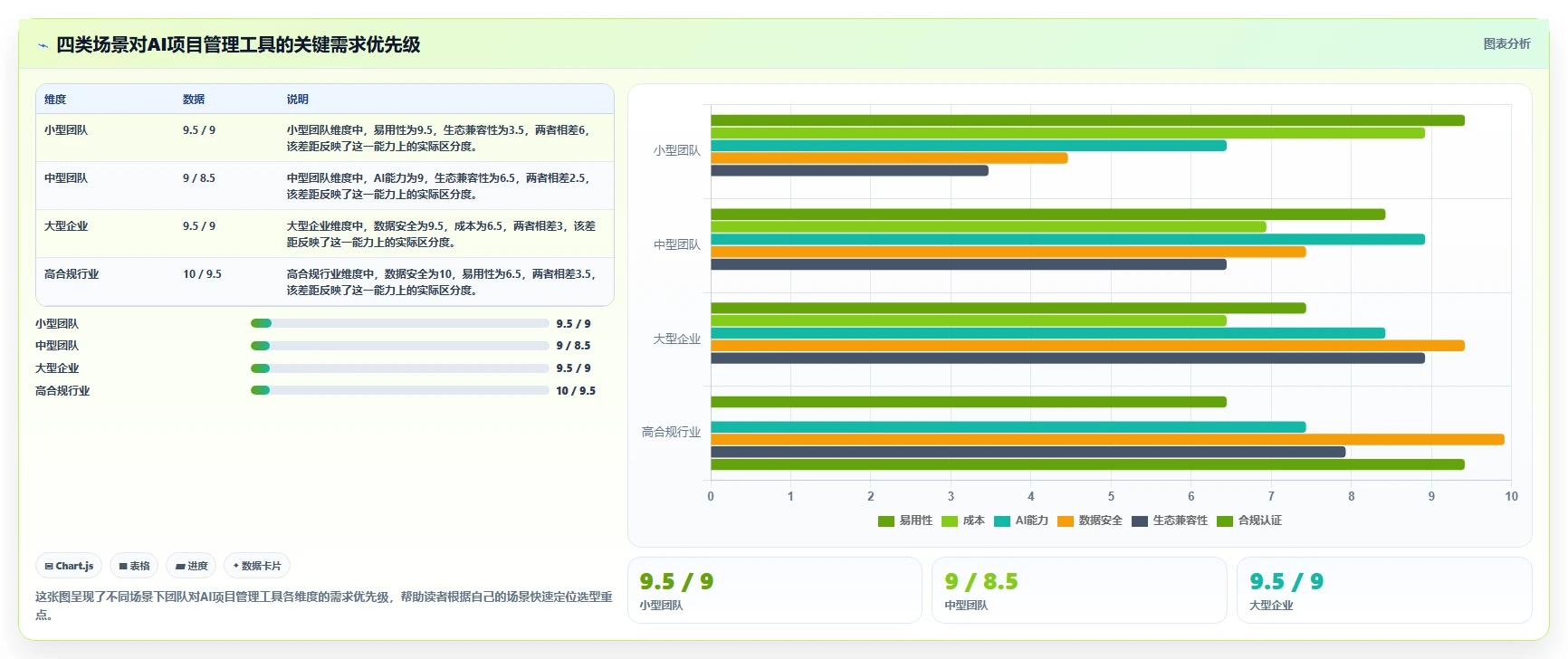Viewport: 1568px width, 659px height.
Task: Click 高合规行业 cell in the table
Action: (x=72, y=274)
